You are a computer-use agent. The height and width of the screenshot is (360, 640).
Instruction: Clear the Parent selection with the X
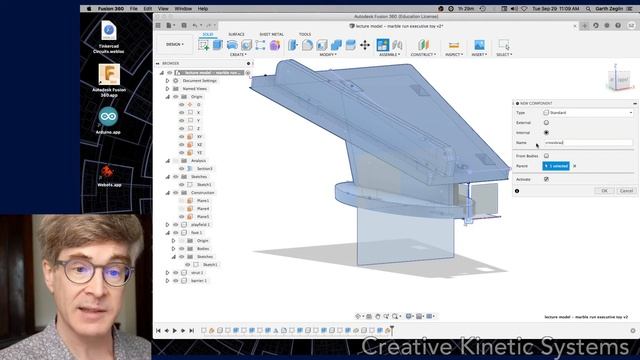pyautogui.click(x=575, y=166)
